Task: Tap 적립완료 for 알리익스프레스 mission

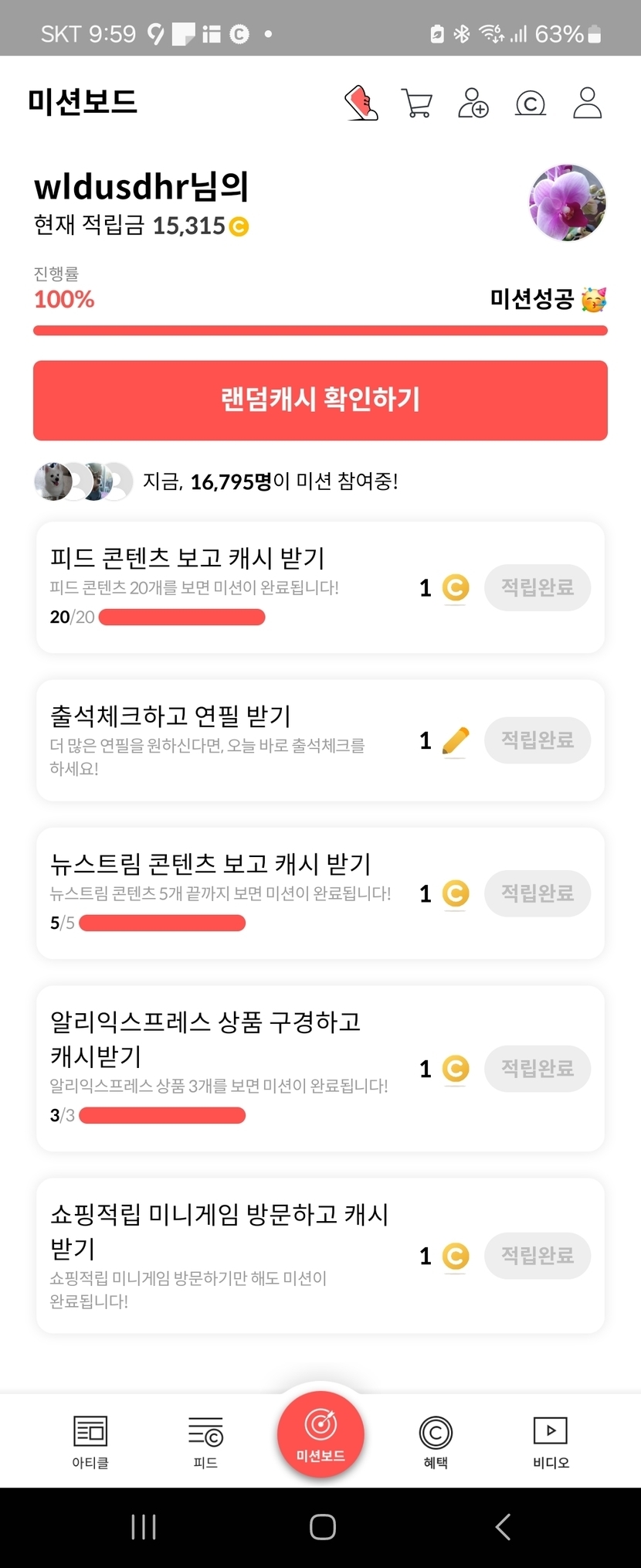Action: pos(538,1069)
